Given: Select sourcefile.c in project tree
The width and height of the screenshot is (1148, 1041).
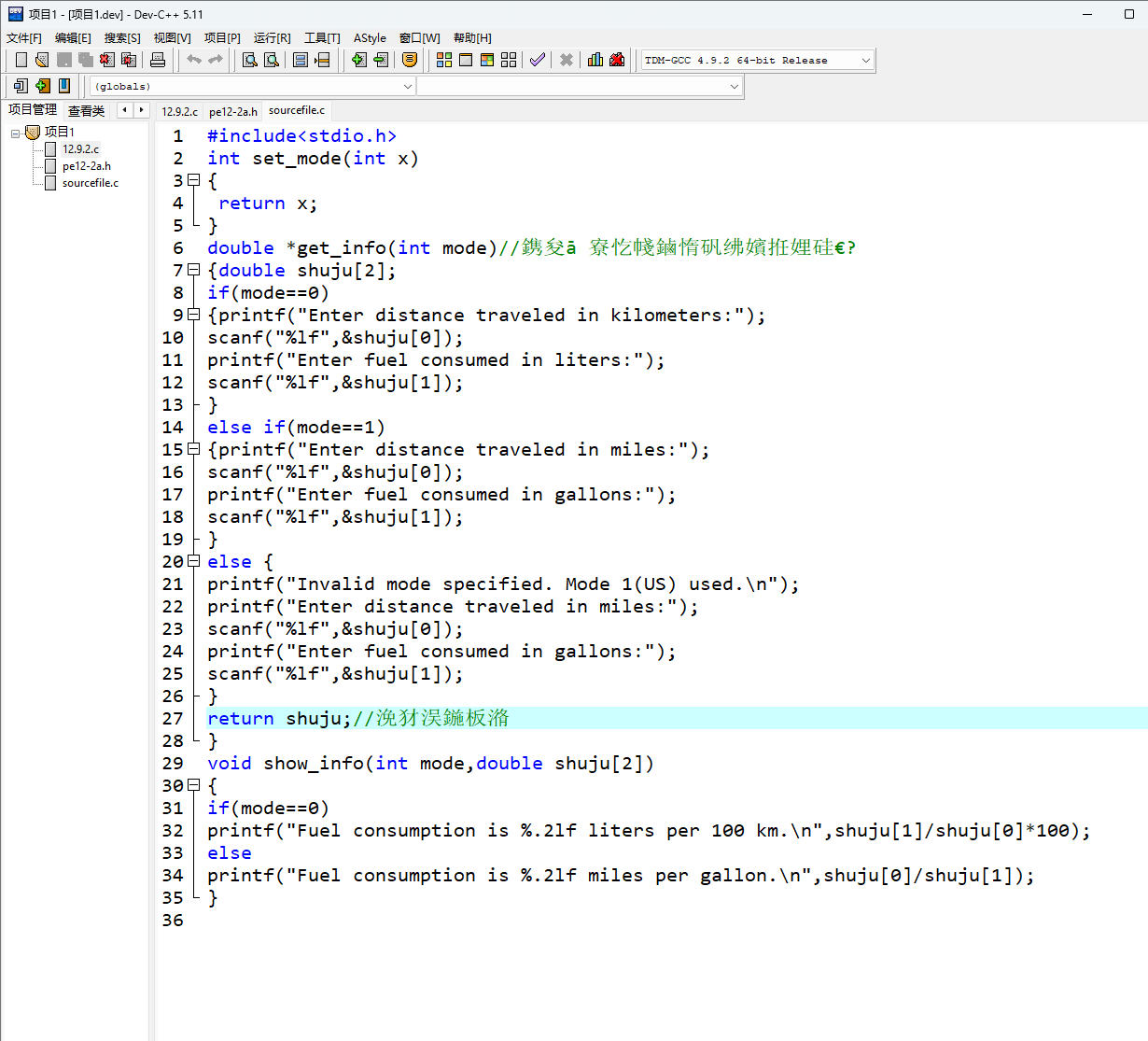Looking at the screenshot, I should (x=90, y=183).
